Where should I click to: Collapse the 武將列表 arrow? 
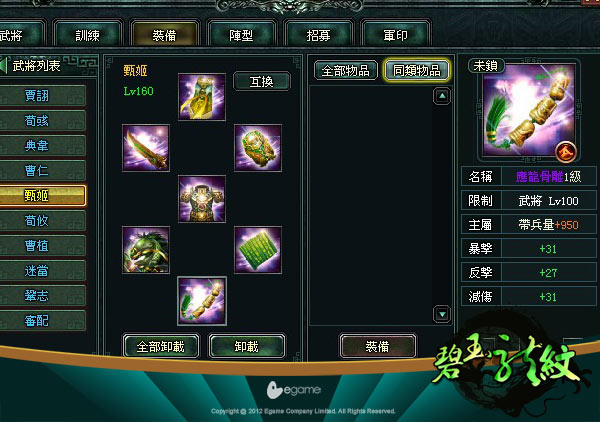click(x=4, y=66)
